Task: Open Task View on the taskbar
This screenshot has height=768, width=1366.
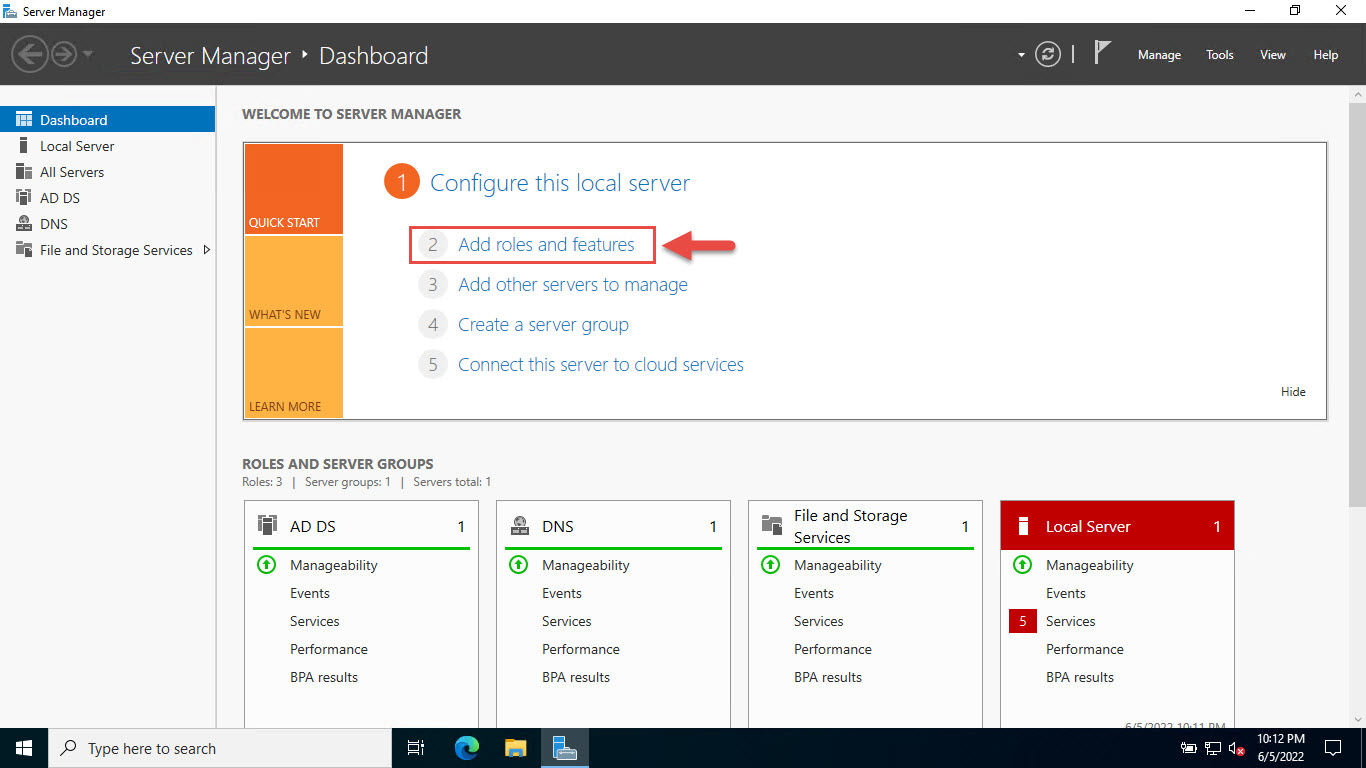Action: [416, 748]
